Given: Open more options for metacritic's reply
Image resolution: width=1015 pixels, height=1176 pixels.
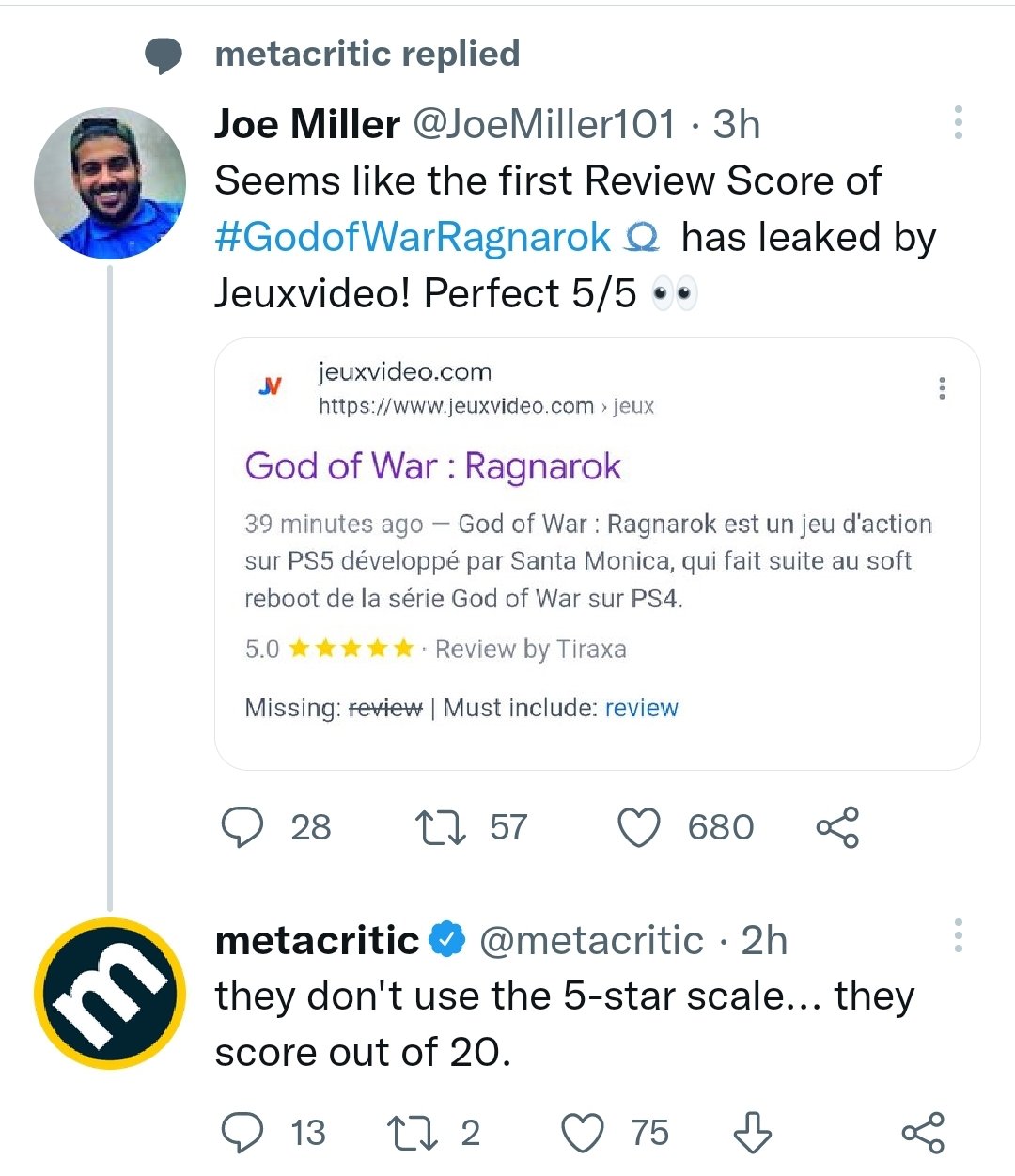Looking at the screenshot, I should (x=958, y=936).
